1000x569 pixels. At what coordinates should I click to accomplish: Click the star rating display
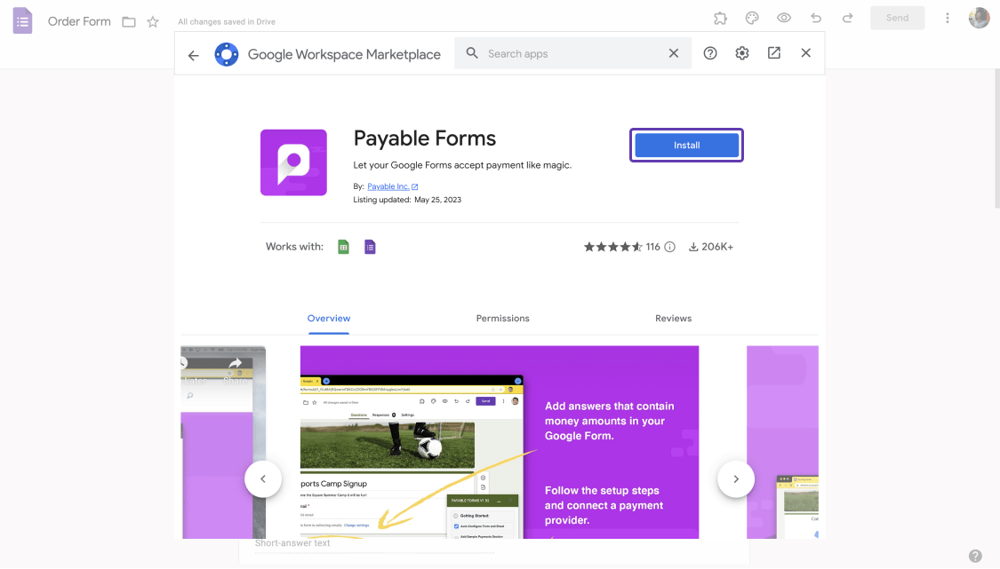(613, 247)
